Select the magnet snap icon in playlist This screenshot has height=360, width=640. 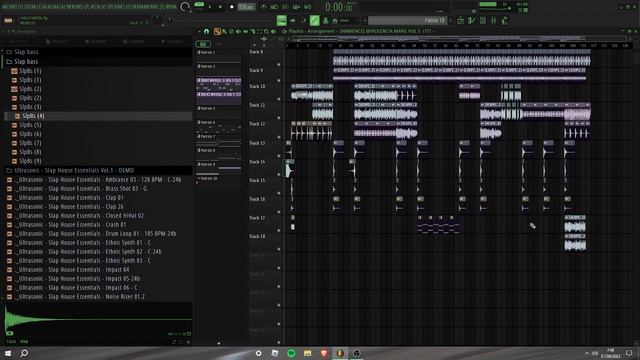pos(207,31)
